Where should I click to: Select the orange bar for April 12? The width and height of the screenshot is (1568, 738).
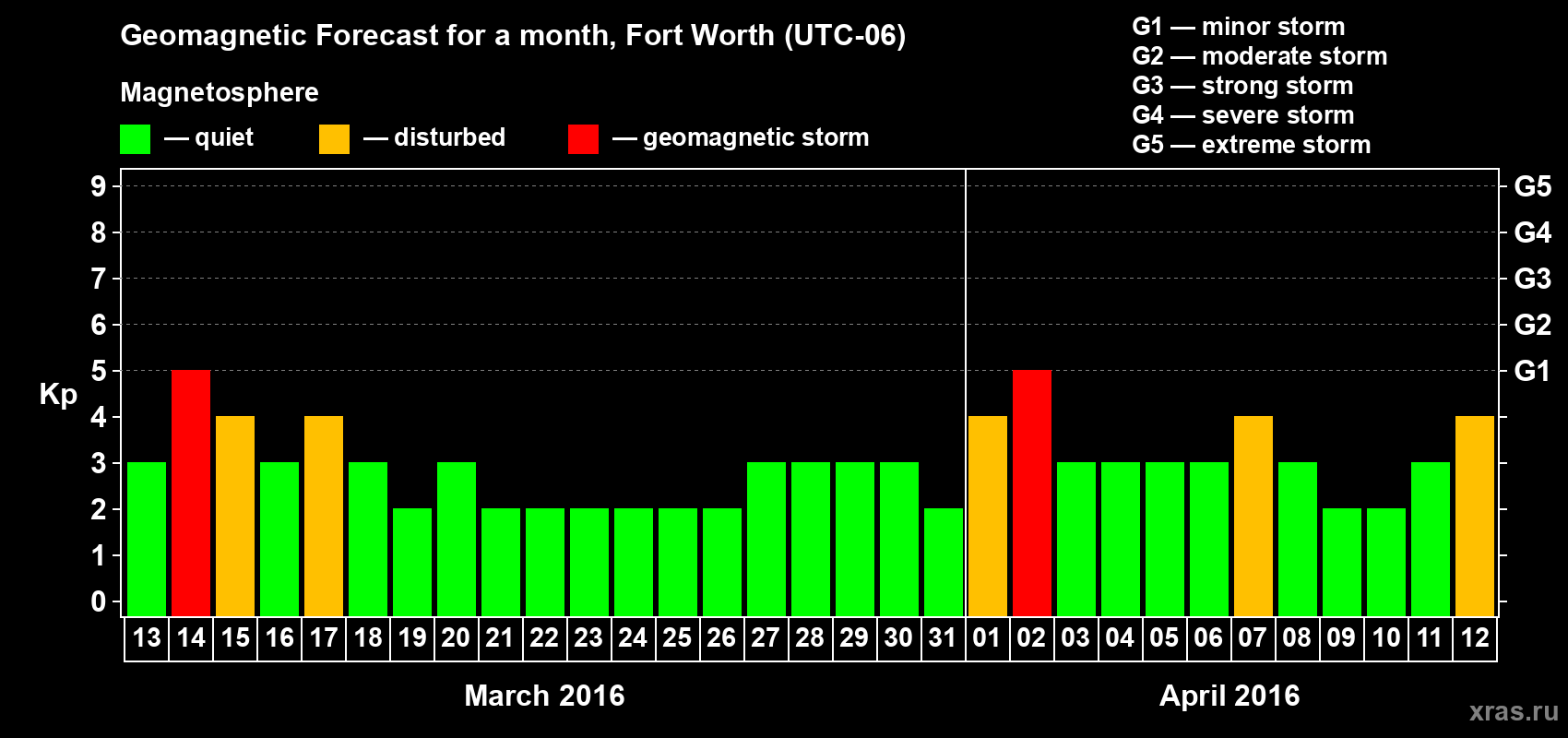(1475, 516)
